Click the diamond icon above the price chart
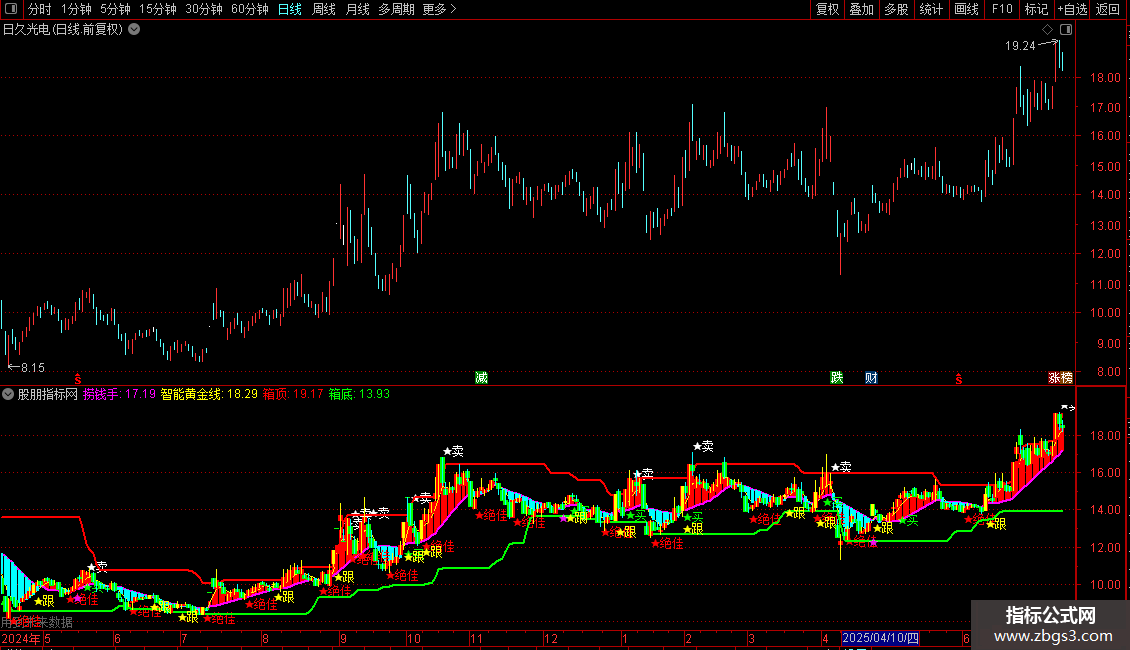The height and width of the screenshot is (650, 1130). 1048,30
